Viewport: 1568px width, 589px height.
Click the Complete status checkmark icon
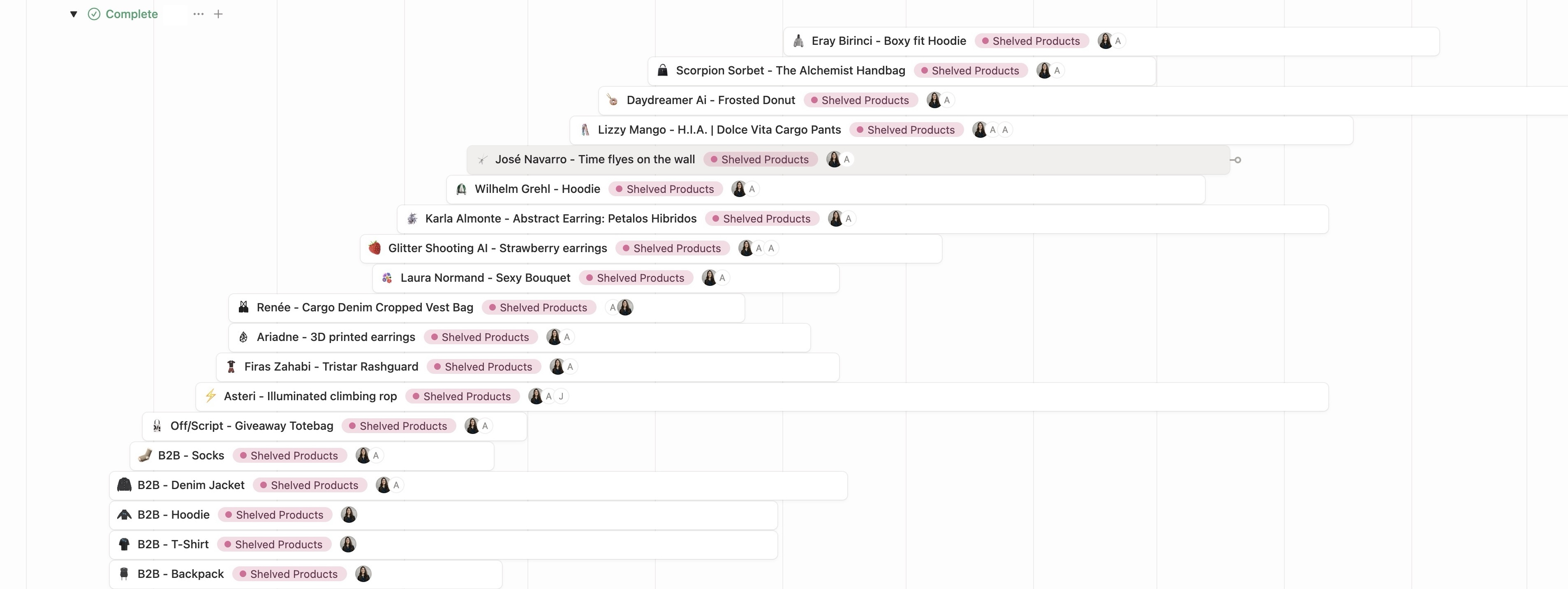coord(94,14)
